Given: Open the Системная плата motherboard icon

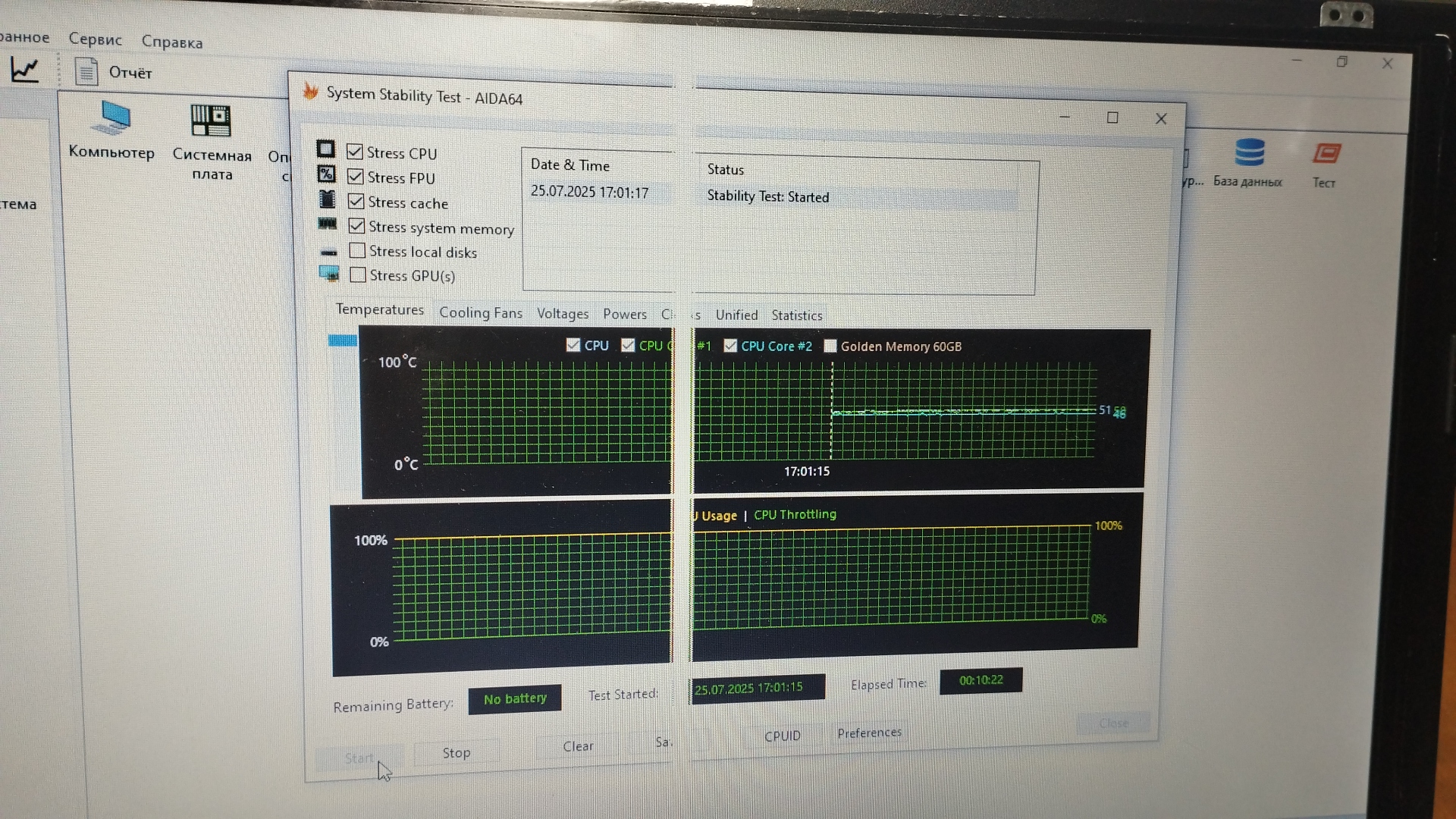Looking at the screenshot, I should point(211,121).
